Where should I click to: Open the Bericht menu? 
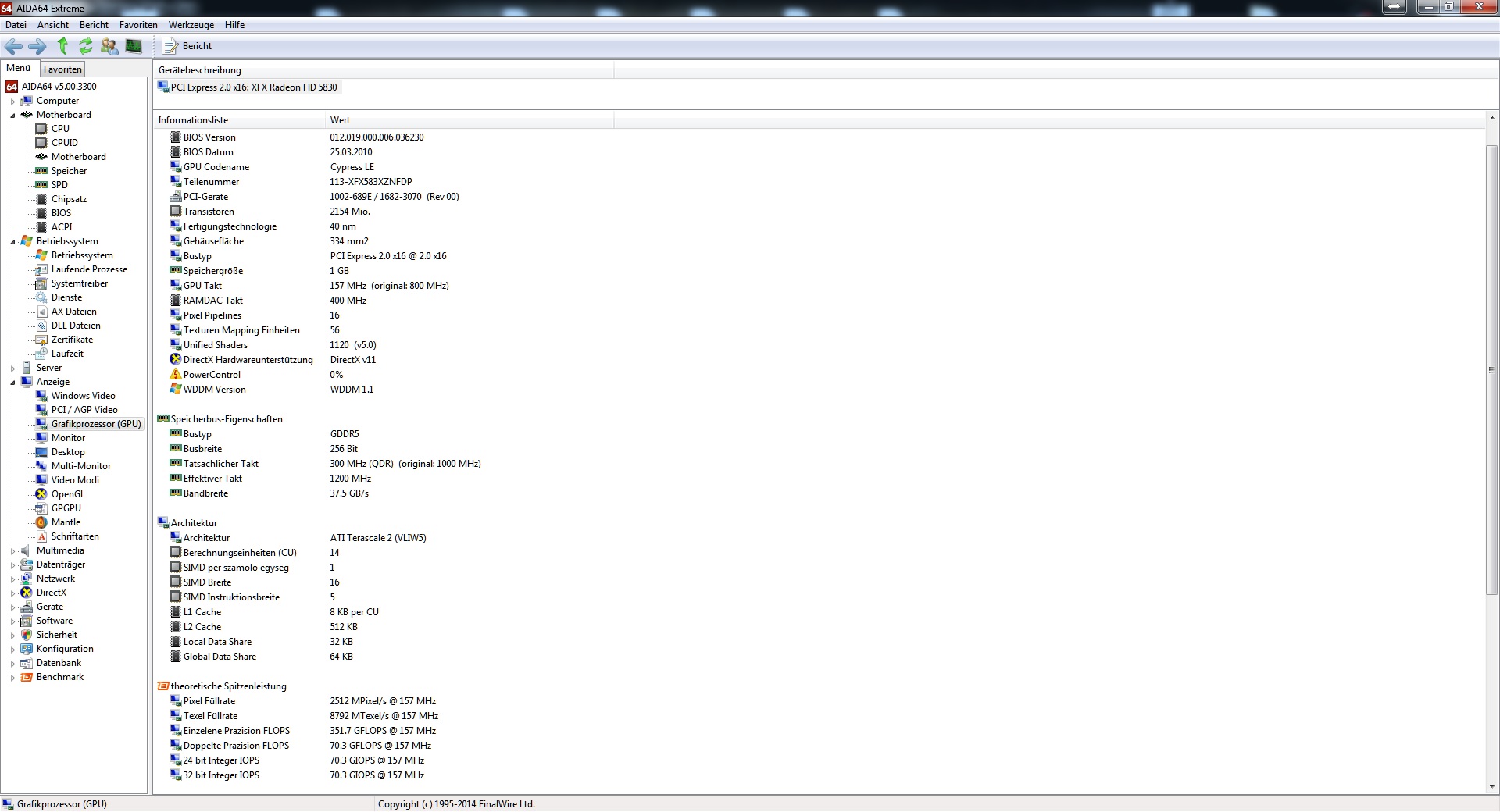[x=94, y=25]
